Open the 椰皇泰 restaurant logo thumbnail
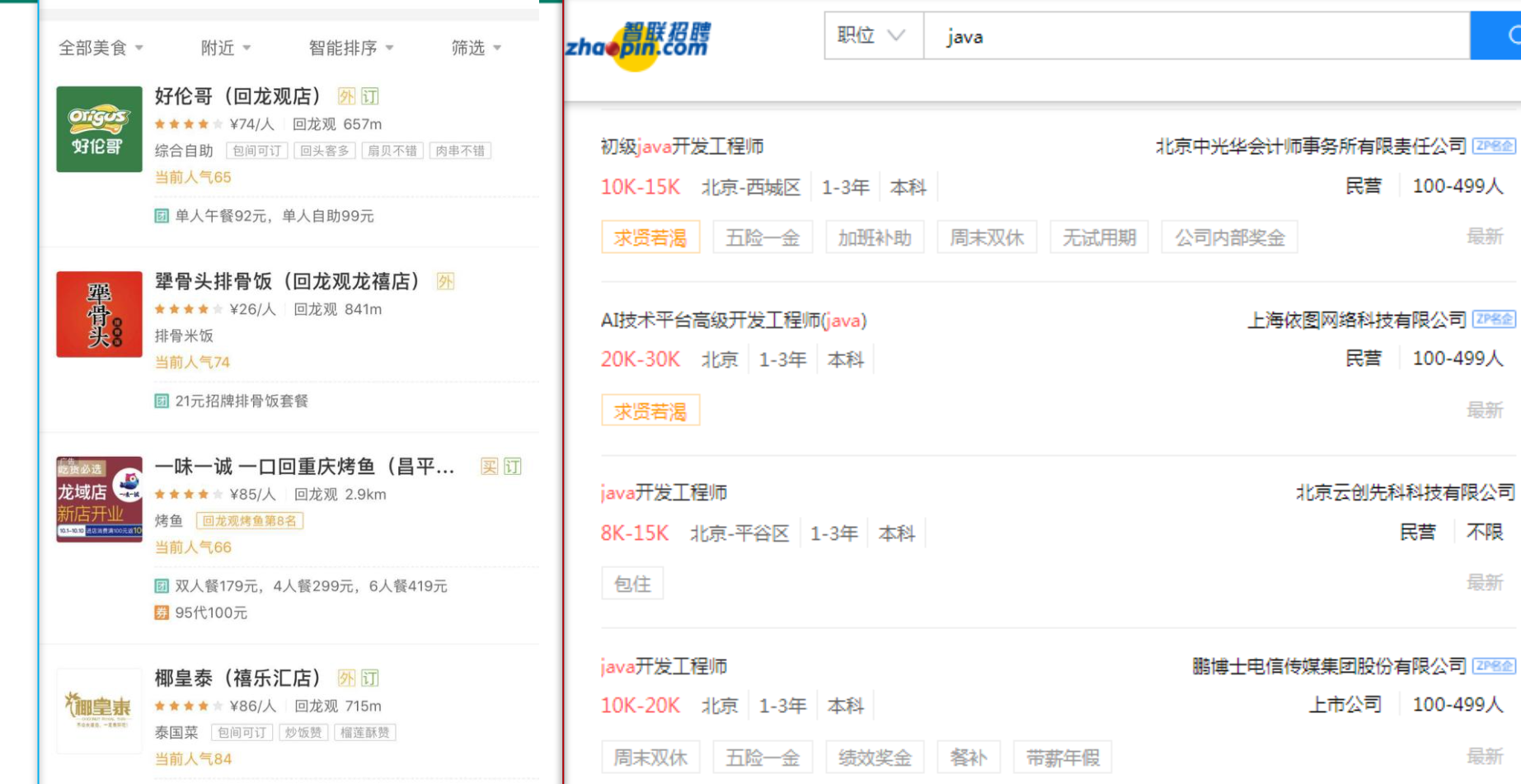Screen dimensions: 1521x784 tap(99, 711)
